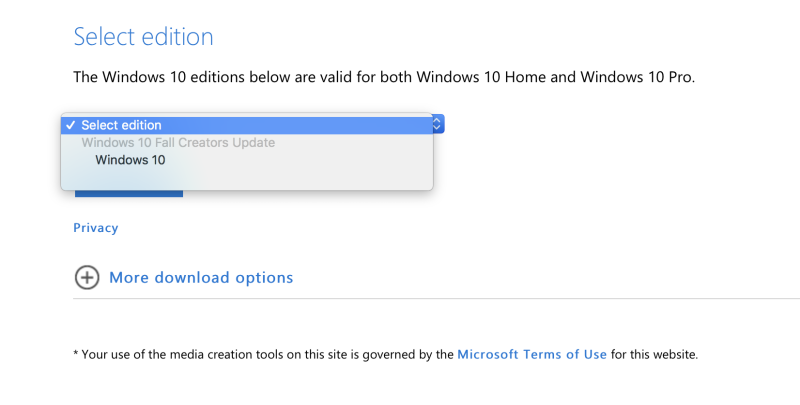The image size is (800, 405).
Task: Click the checkmark beside Select edition option
Action: pyautogui.click(x=70, y=125)
